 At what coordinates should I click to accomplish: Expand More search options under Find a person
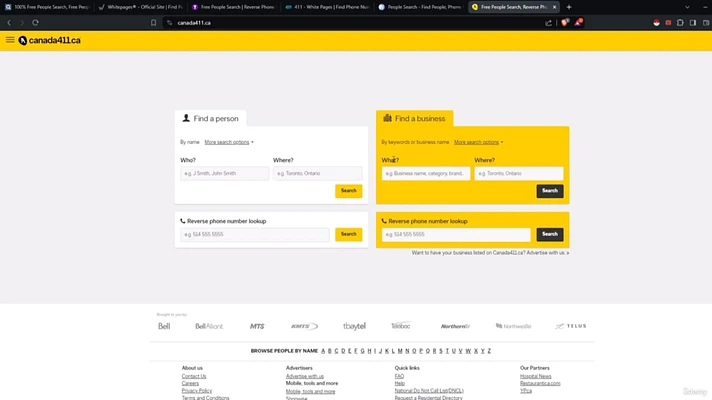coord(228,142)
